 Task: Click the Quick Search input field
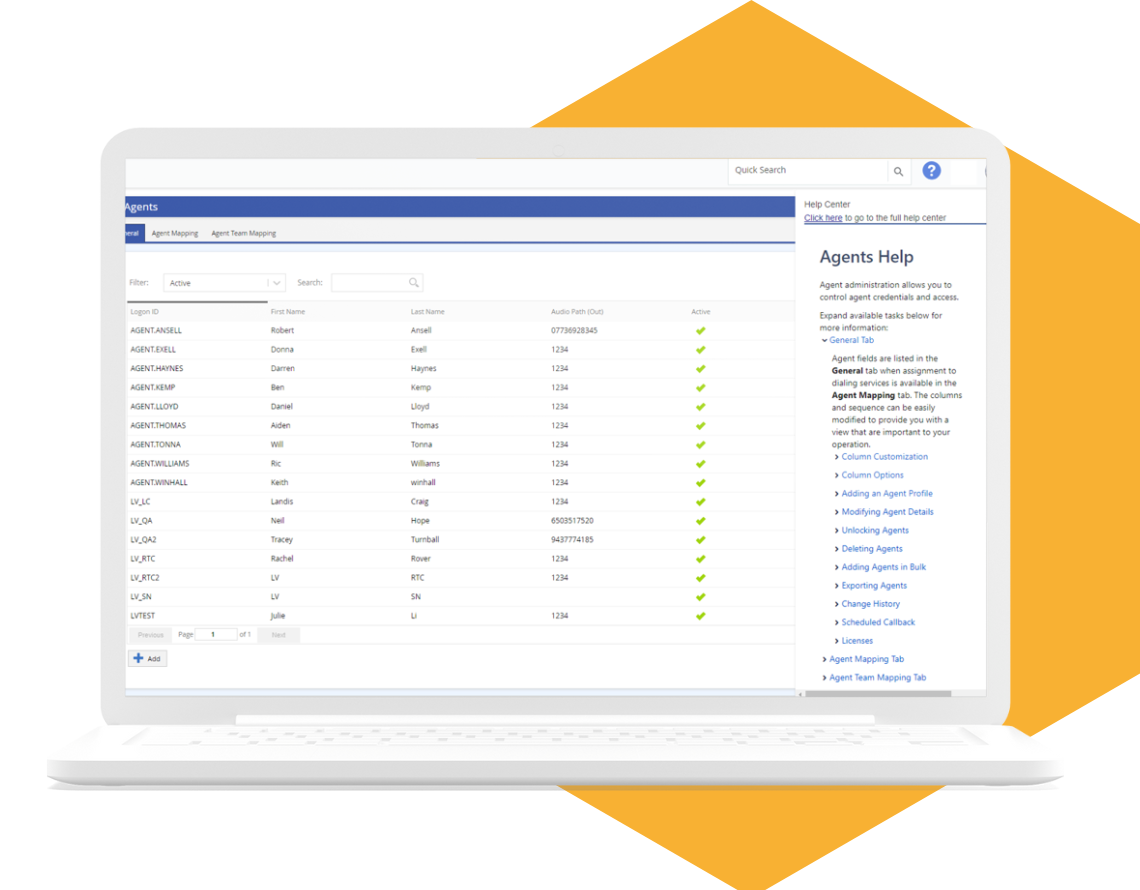click(x=807, y=171)
